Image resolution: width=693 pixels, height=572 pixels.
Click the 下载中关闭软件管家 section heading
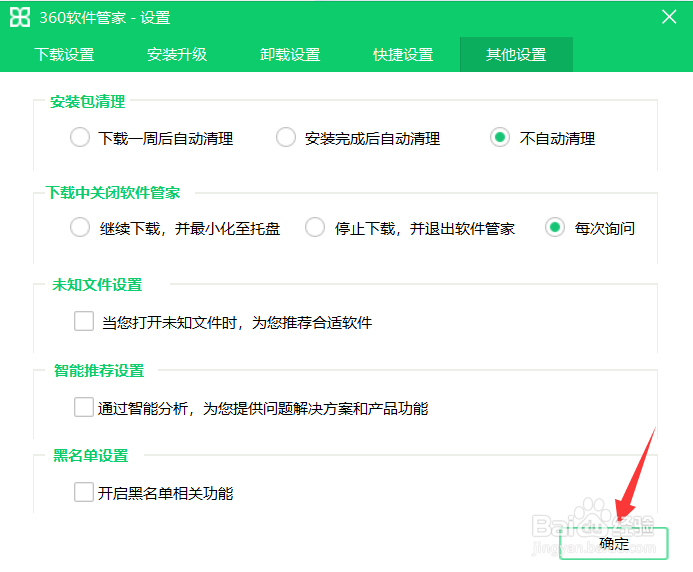[113, 193]
